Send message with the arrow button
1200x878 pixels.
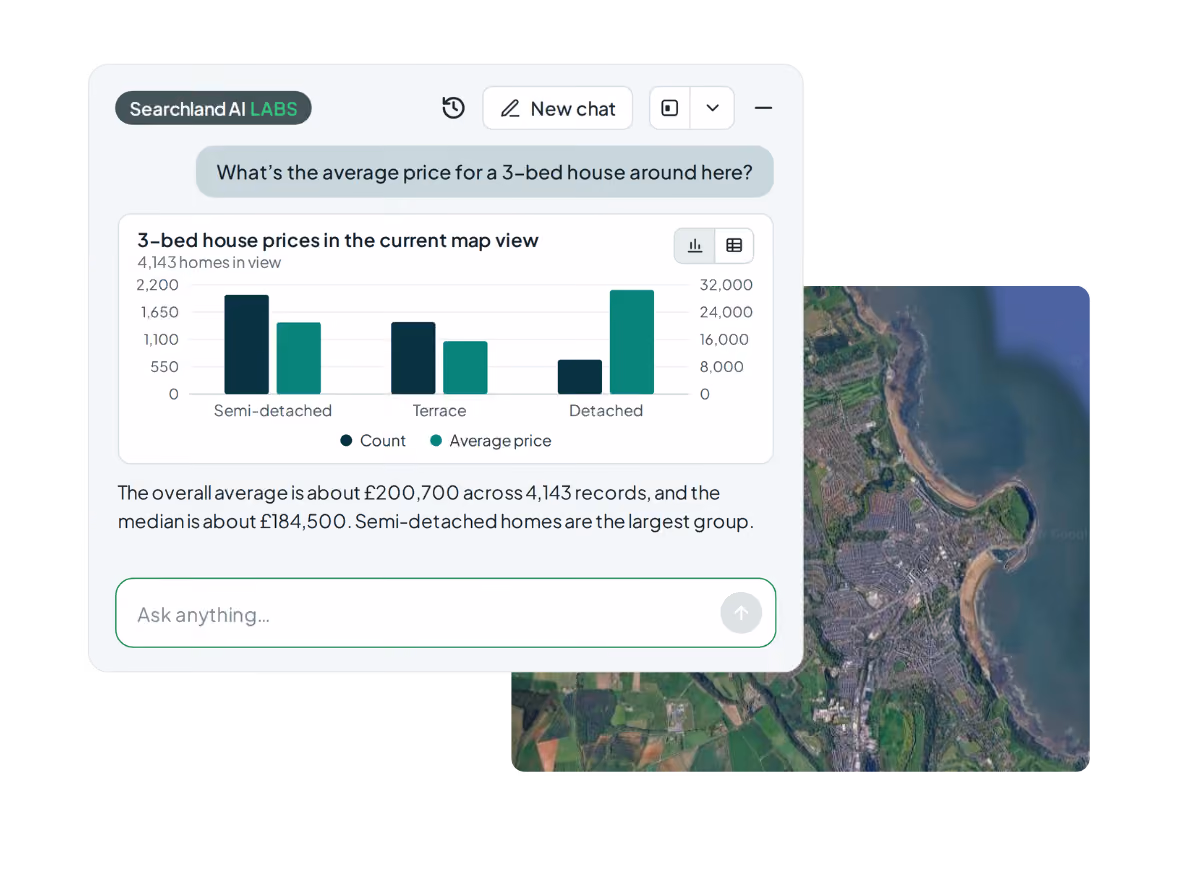(x=741, y=613)
